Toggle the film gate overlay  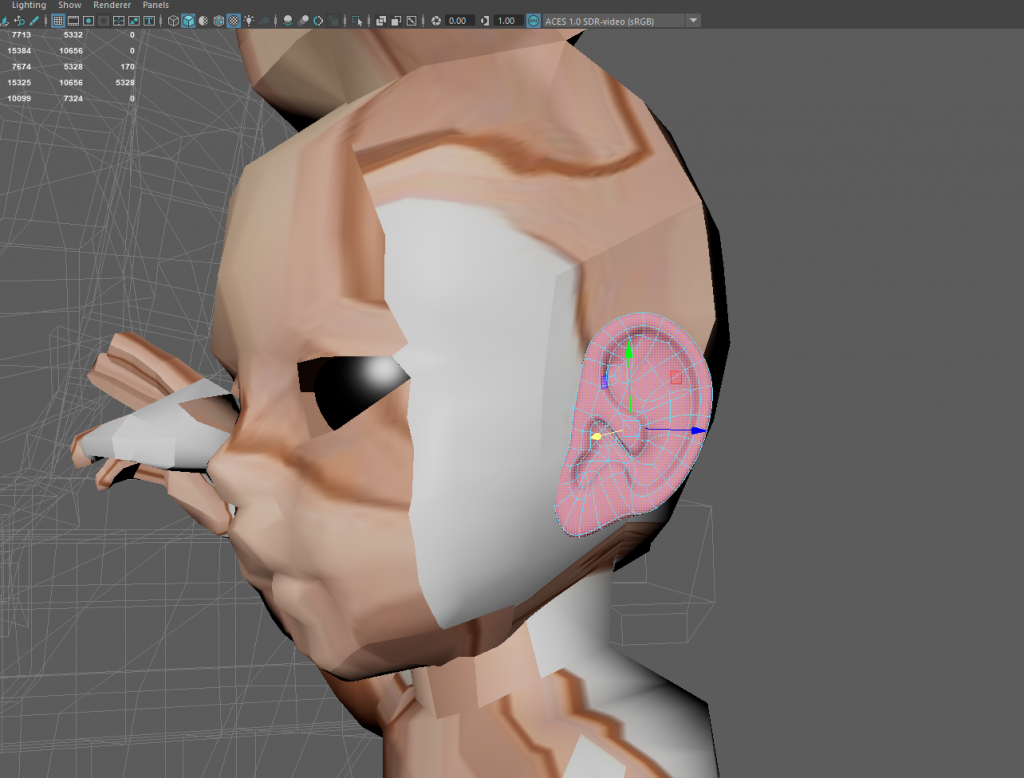[73, 20]
